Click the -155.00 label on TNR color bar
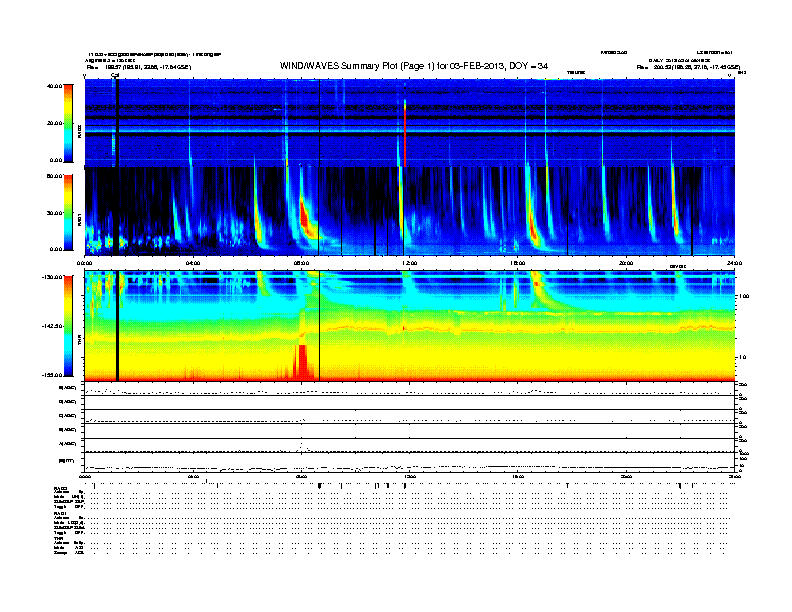Screen dimensions: 792x612 click(x=53, y=375)
